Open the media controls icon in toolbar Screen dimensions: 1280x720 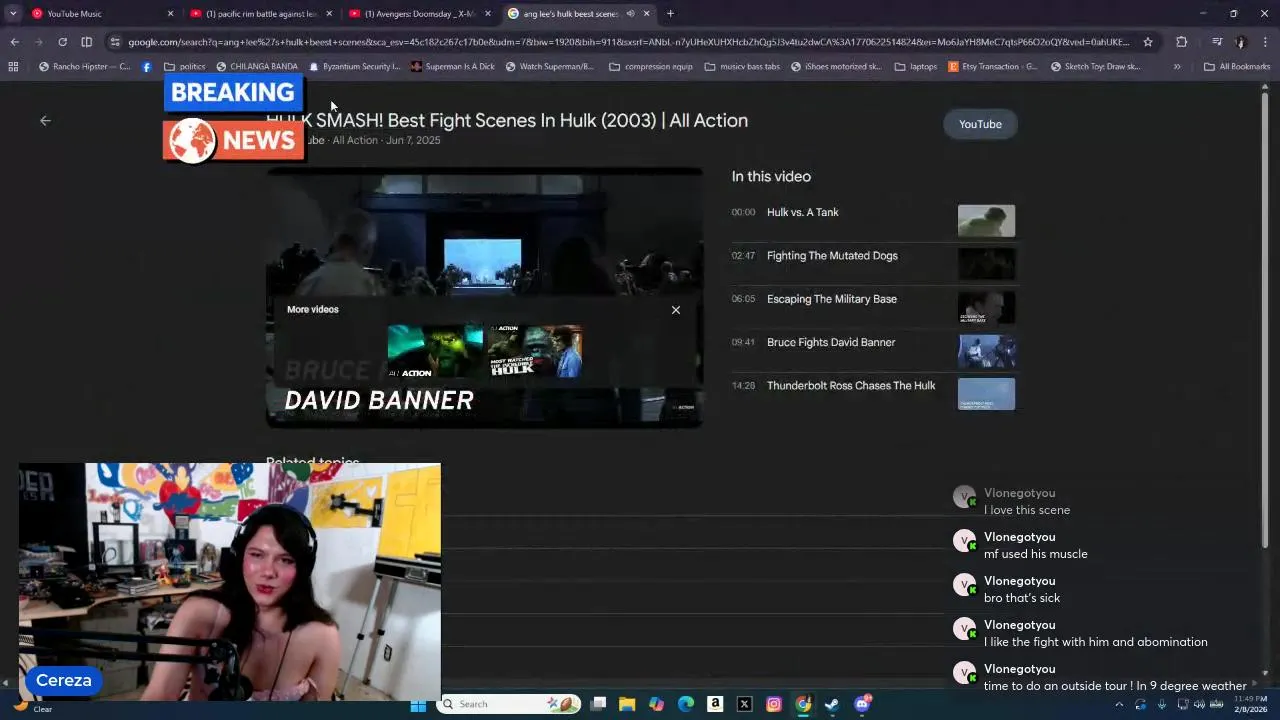(x=1216, y=42)
